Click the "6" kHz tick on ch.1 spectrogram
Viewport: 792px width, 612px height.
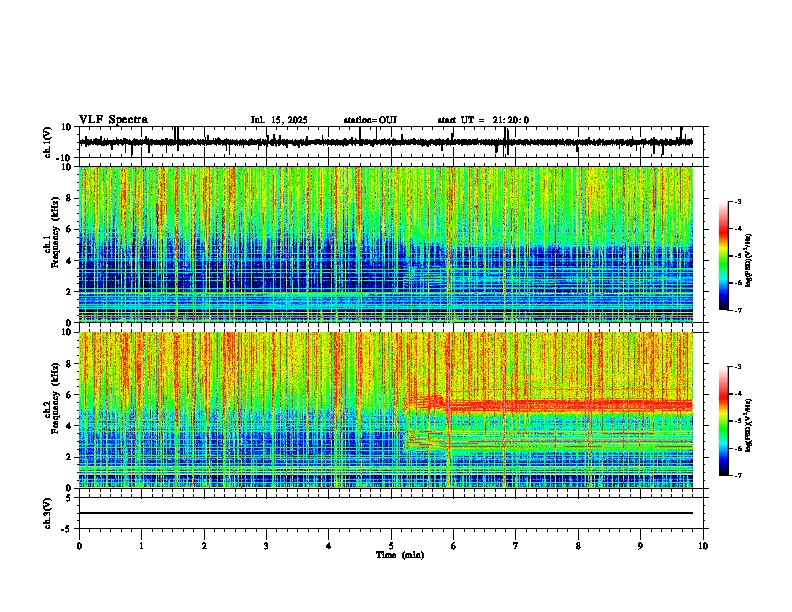coord(69,230)
